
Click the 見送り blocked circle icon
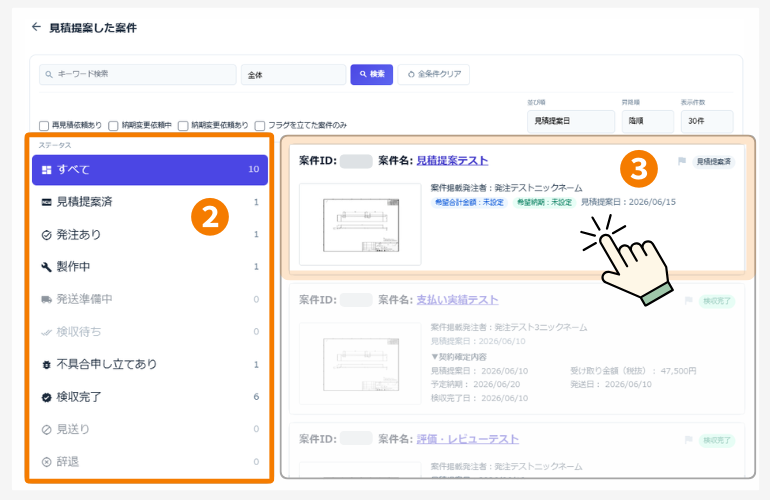click(47, 430)
